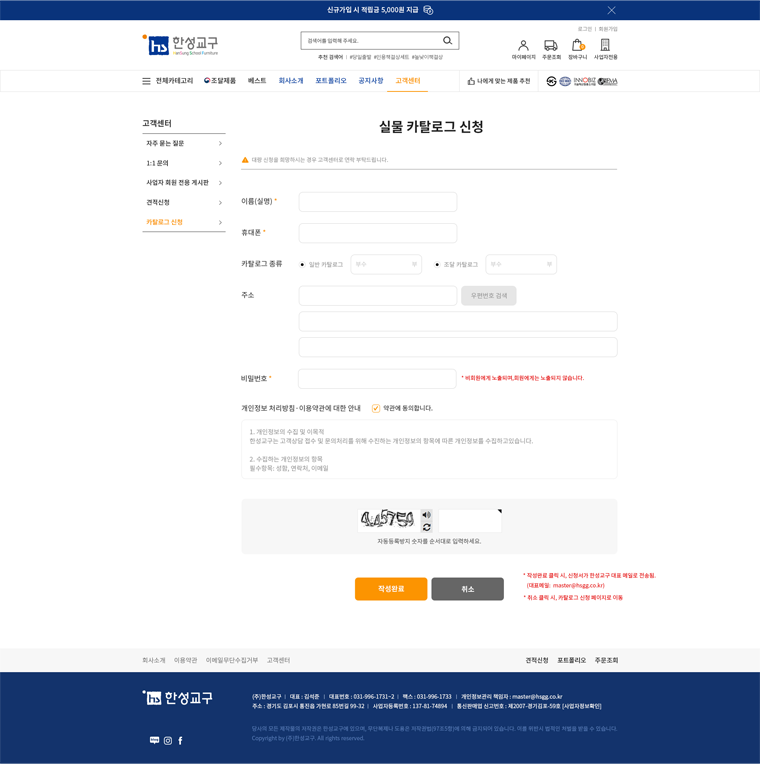
Task: Focus the 이름(실명) input field
Action: (x=378, y=202)
